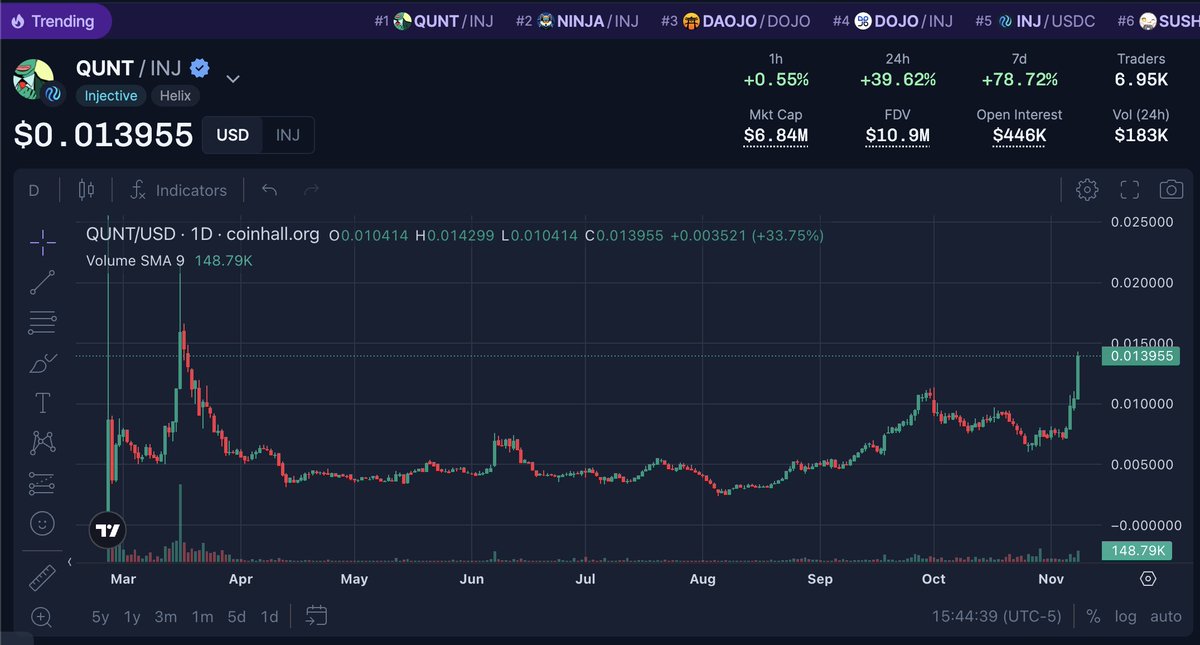Enter fullscreen chart mode
This screenshot has height=645, width=1200.
(x=1130, y=190)
